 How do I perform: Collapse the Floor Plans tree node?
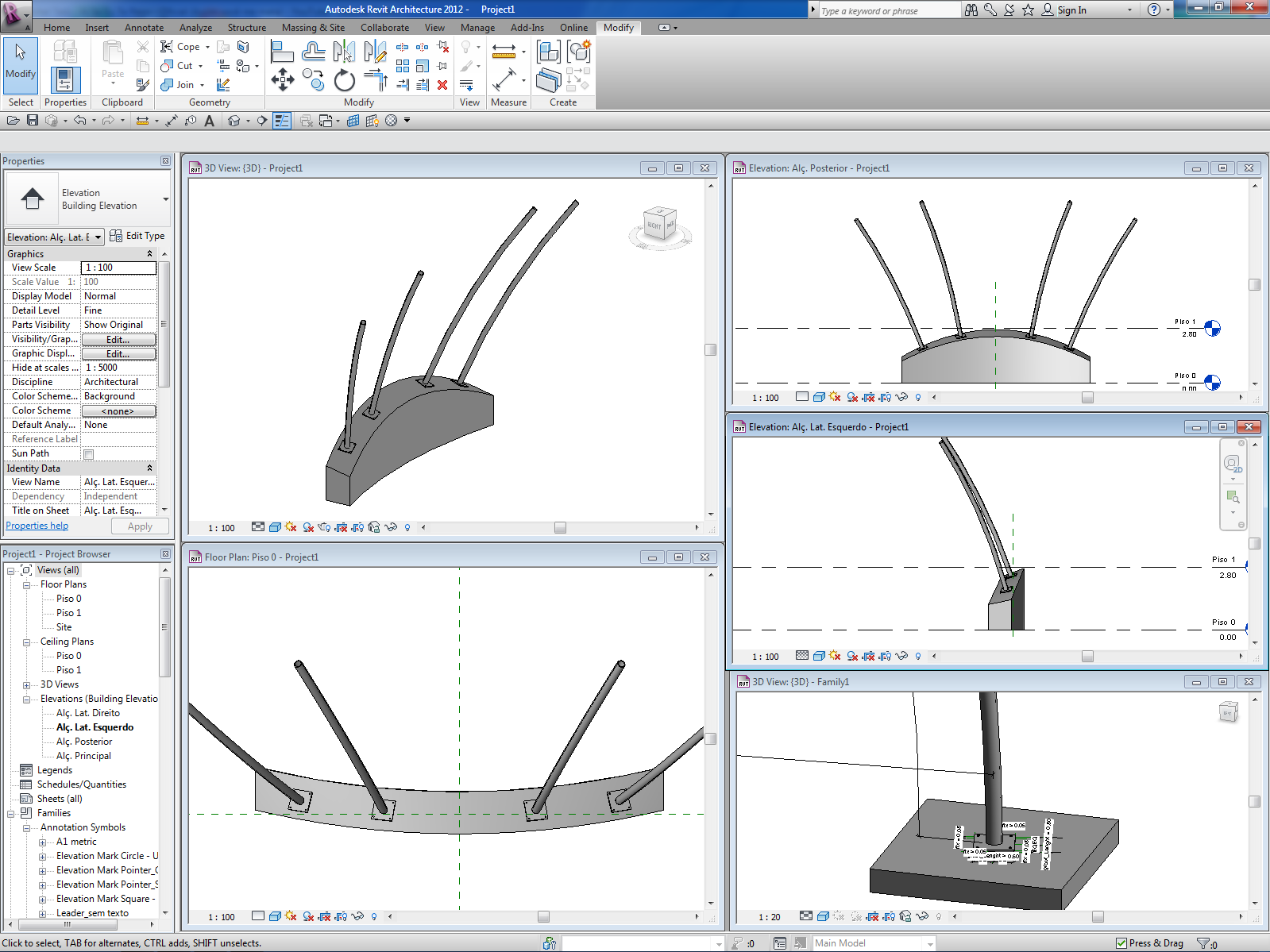[x=27, y=584]
